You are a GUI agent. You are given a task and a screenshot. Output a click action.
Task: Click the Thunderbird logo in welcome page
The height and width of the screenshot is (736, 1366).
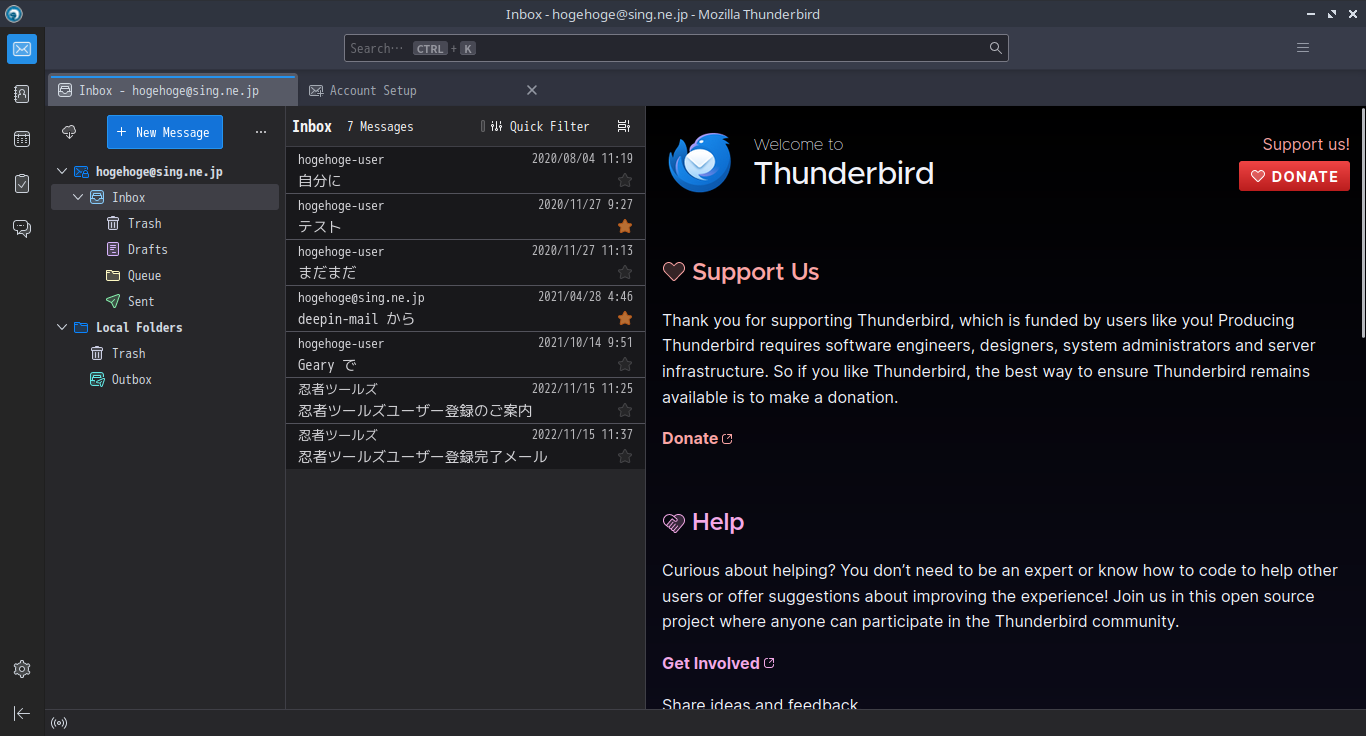coord(700,162)
